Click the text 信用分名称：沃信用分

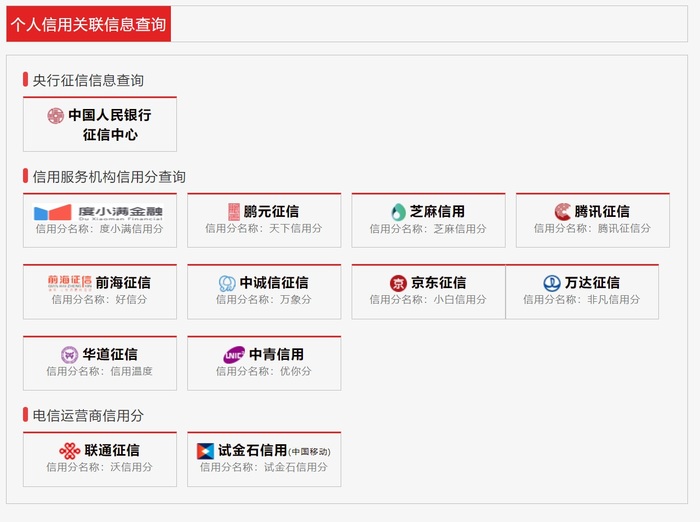click(x=99, y=468)
